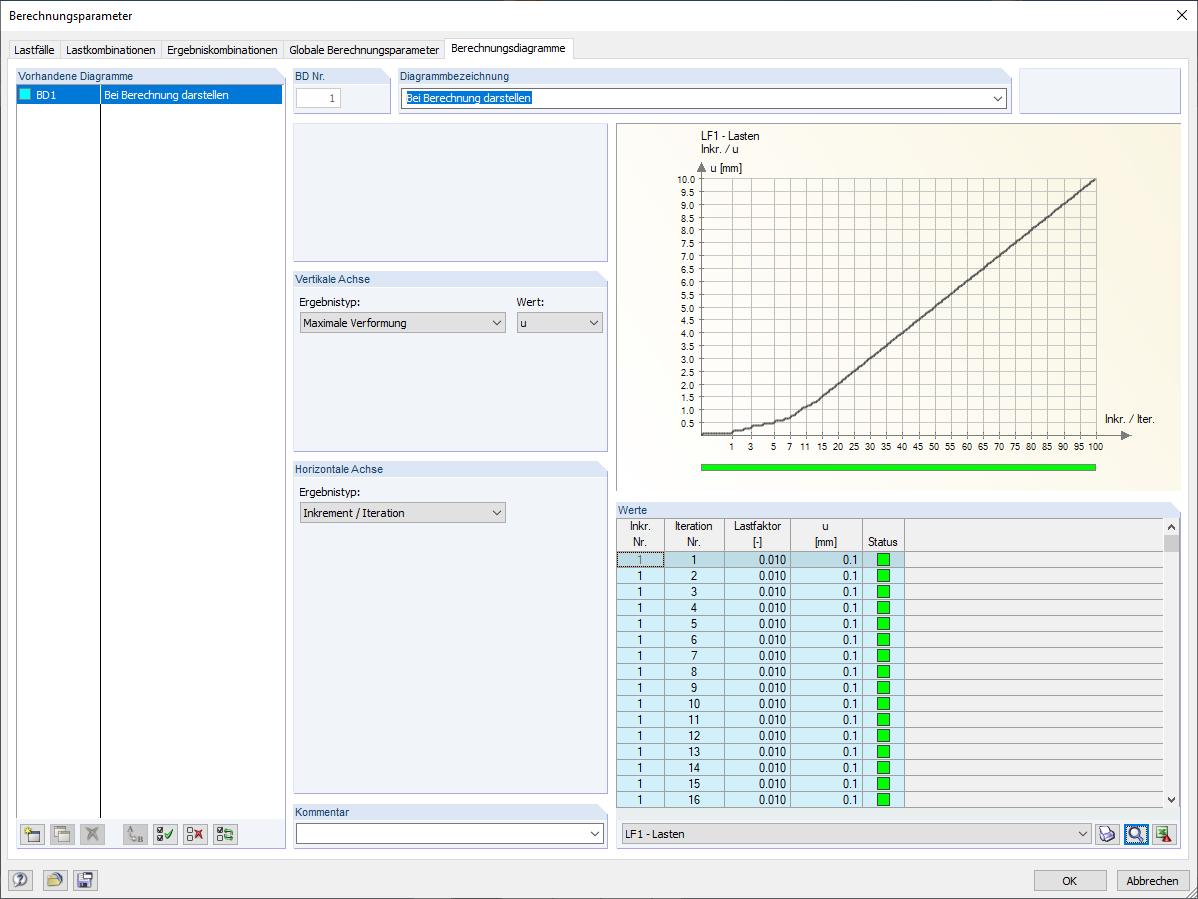Screen dimensions: 1198x899
Task: Print the calculation diagram
Action: click(1106, 834)
